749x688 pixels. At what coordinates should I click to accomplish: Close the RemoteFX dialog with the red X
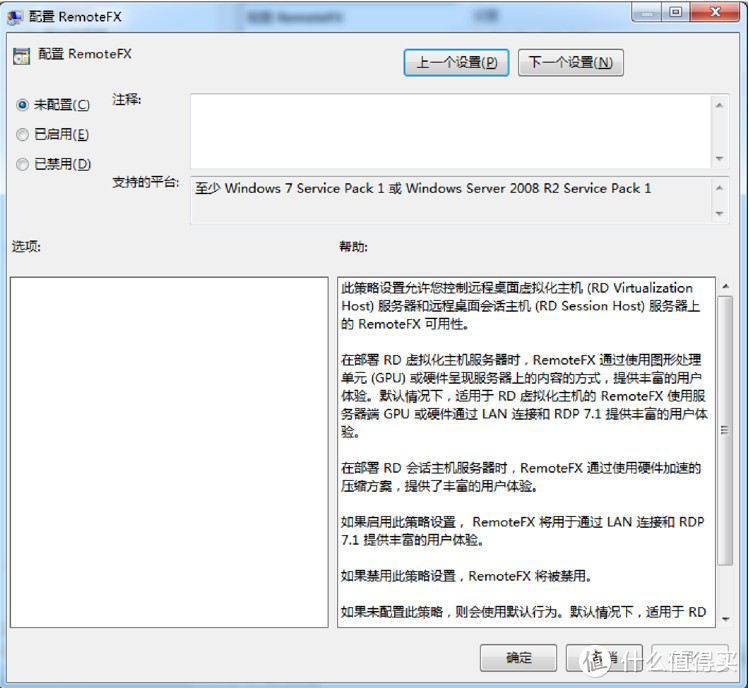pos(714,12)
